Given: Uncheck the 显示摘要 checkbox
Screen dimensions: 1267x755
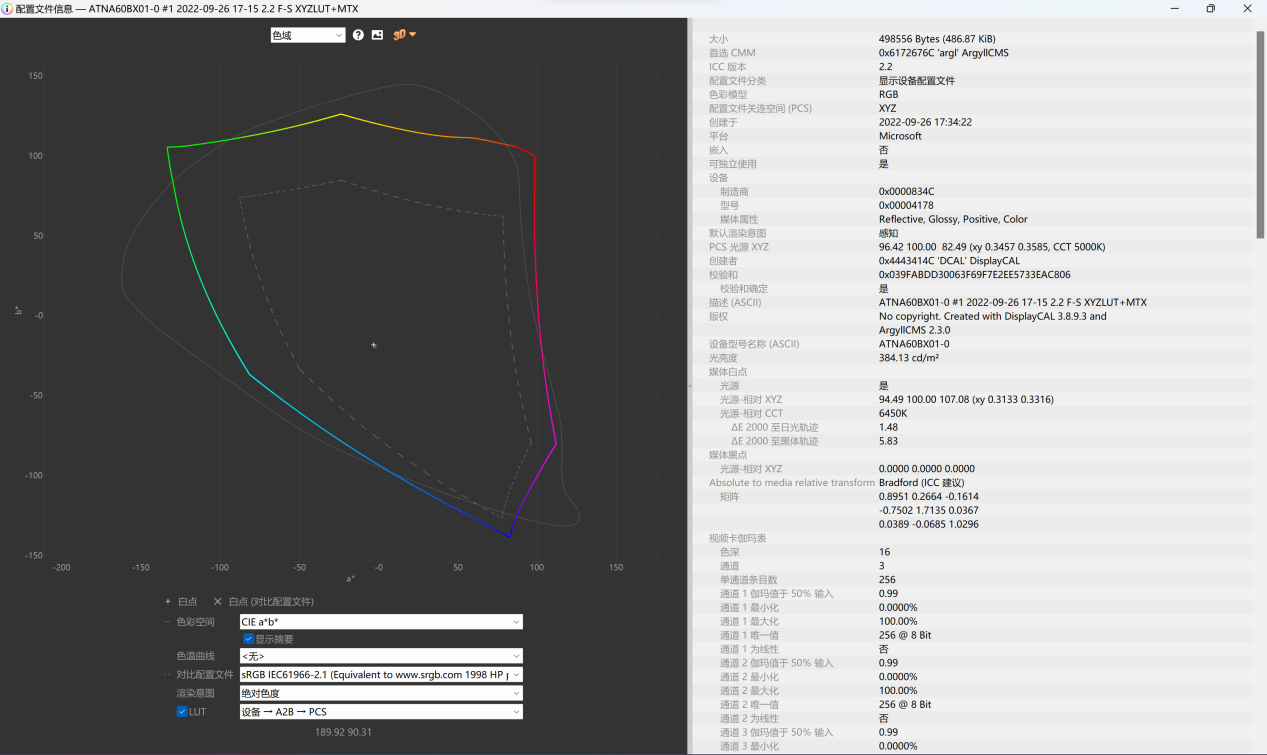Looking at the screenshot, I should tap(248, 639).
